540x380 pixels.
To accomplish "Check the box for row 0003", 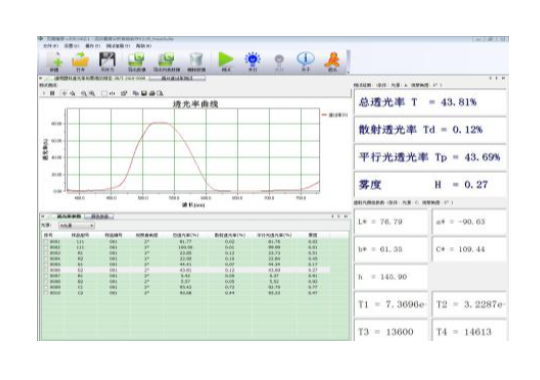I will click(x=46, y=253).
